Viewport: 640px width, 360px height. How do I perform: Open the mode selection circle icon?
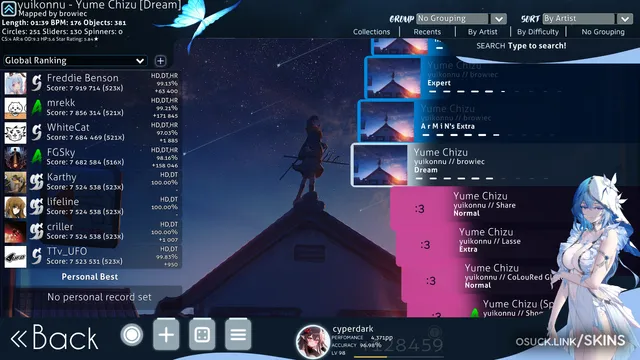click(x=131, y=335)
